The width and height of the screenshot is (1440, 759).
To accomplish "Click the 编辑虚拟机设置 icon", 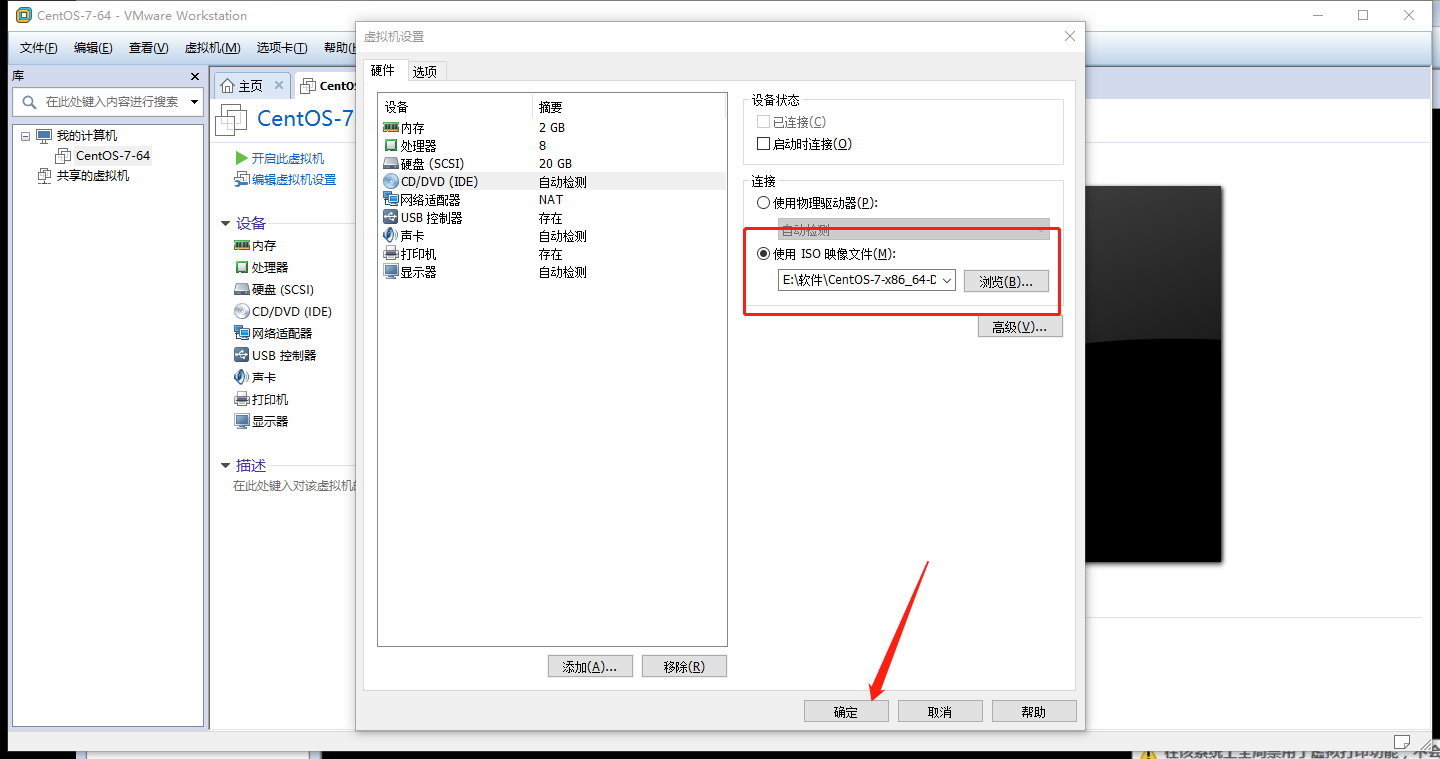I will (x=241, y=179).
